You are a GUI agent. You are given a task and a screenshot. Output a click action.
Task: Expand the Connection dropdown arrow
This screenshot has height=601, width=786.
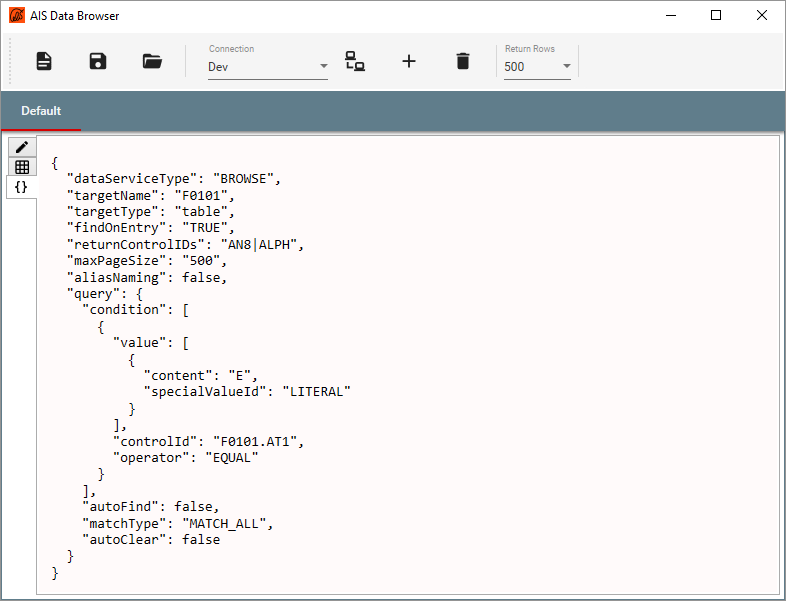(x=323, y=67)
